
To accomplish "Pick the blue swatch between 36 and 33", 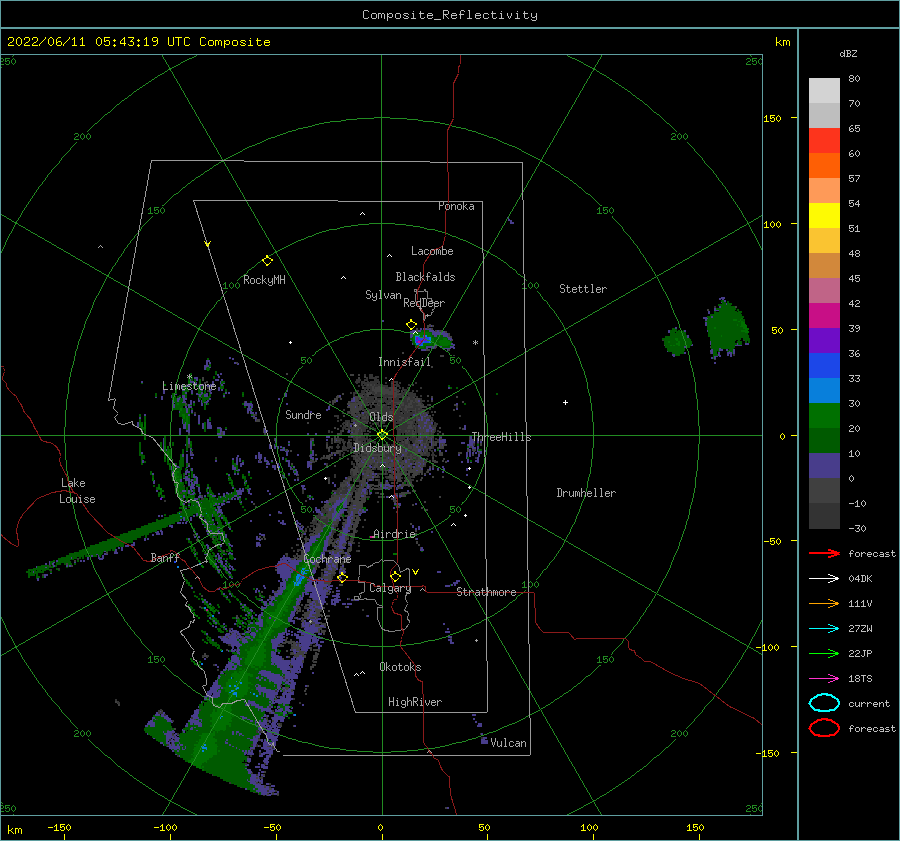I will point(824,365).
